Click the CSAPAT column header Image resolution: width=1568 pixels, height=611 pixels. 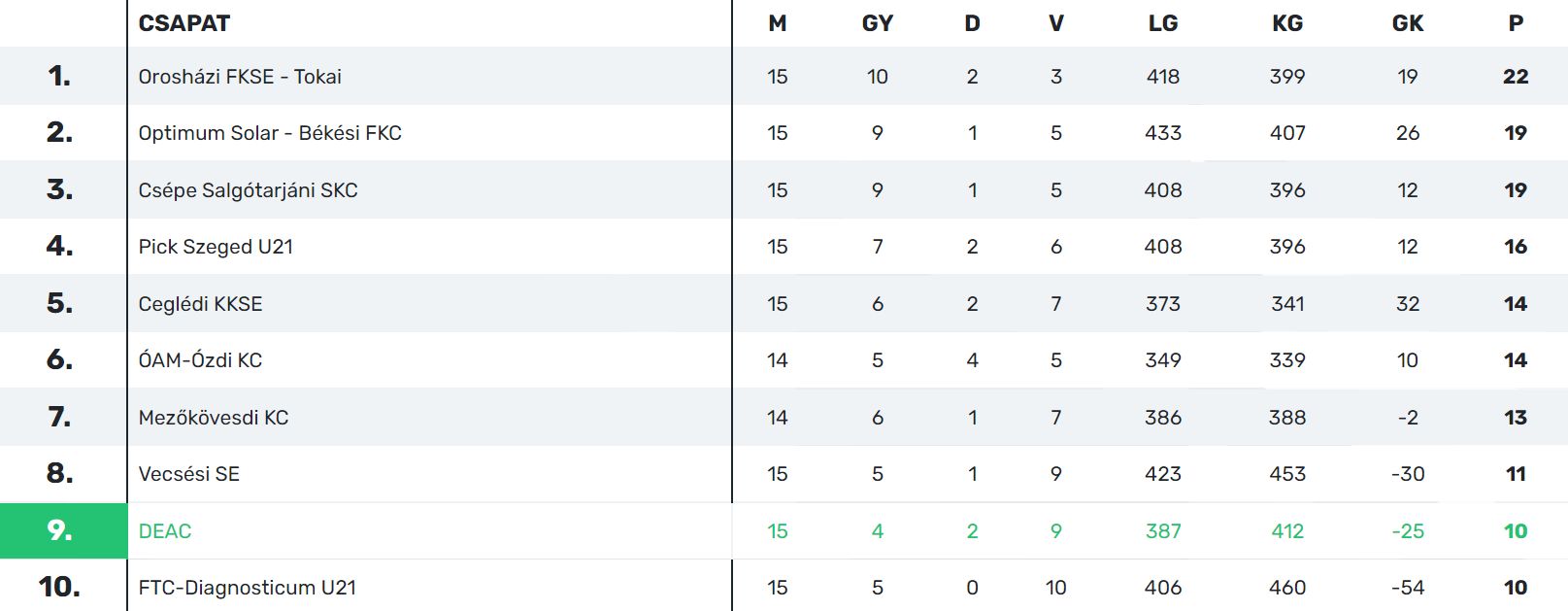pyautogui.click(x=184, y=23)
